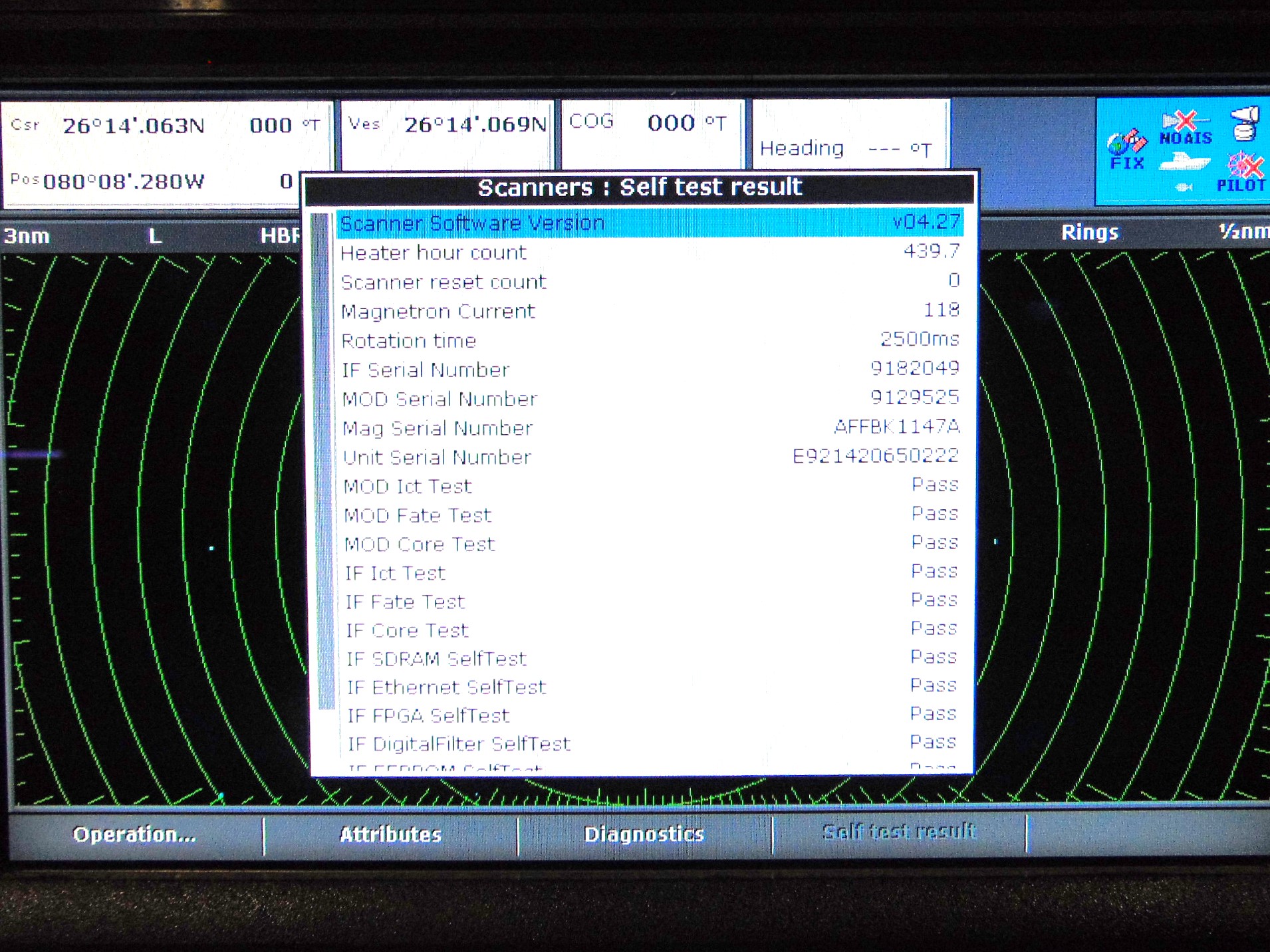Open the Operation... menu
The width and height of the screenshot is (1270, 952).
(133, 834)
